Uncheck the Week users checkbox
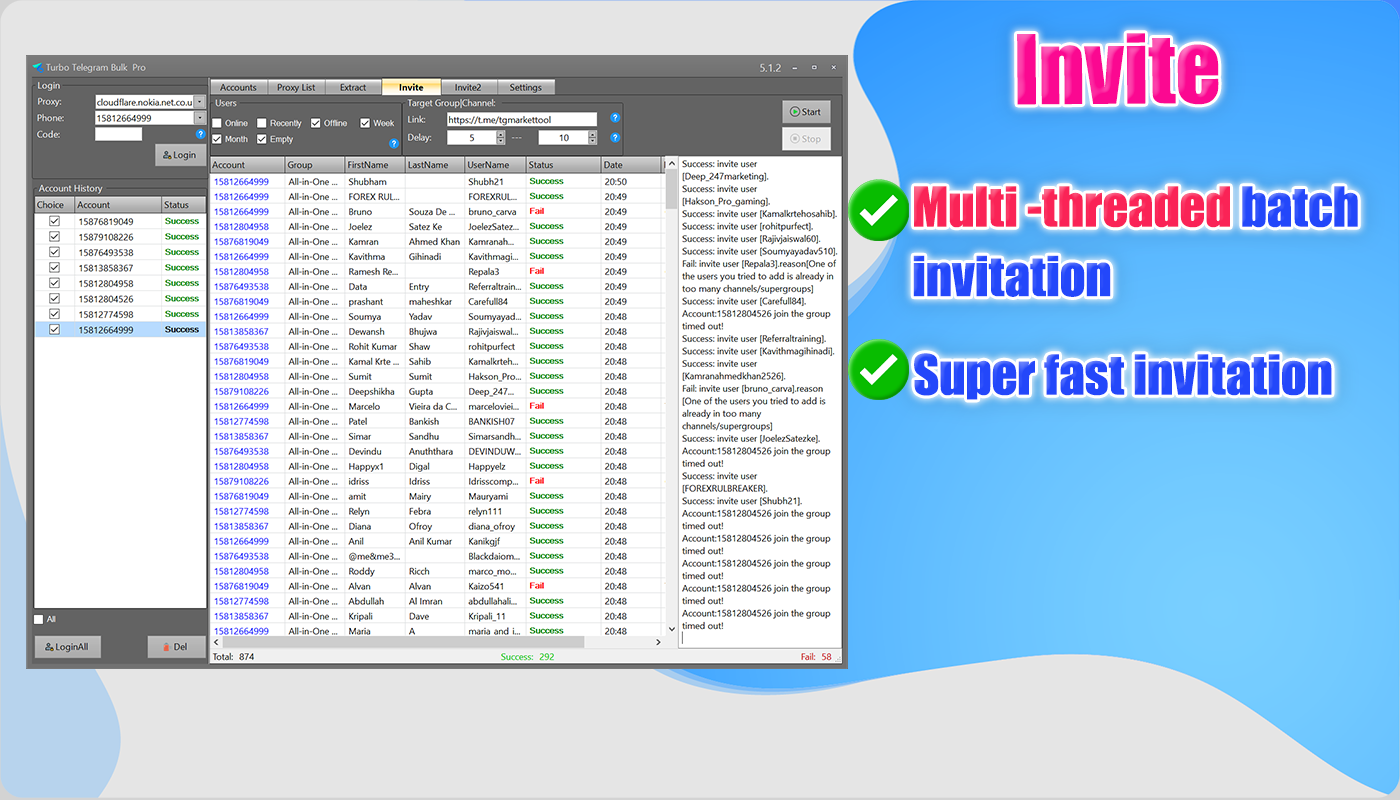This screenshot has width=1400, height=800. pyautogui.click(x=365, y=123)
